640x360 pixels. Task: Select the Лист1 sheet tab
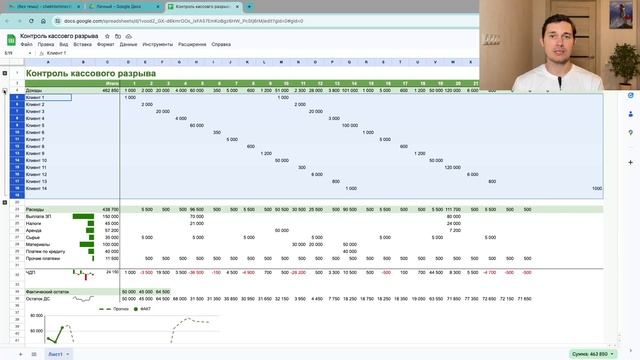coord(56,354)
